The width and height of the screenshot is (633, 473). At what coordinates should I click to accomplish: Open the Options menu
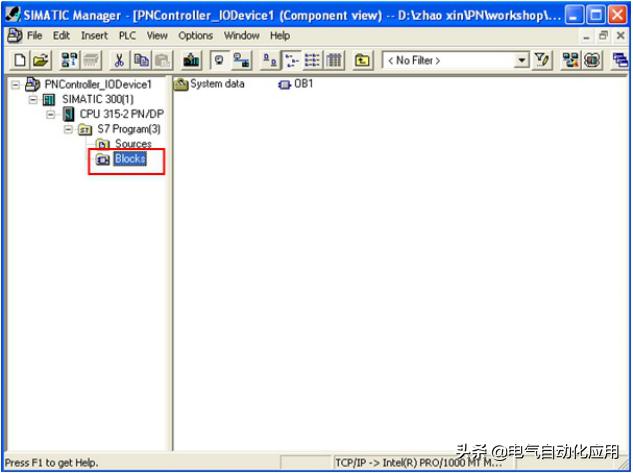click(x=195, y=36)
